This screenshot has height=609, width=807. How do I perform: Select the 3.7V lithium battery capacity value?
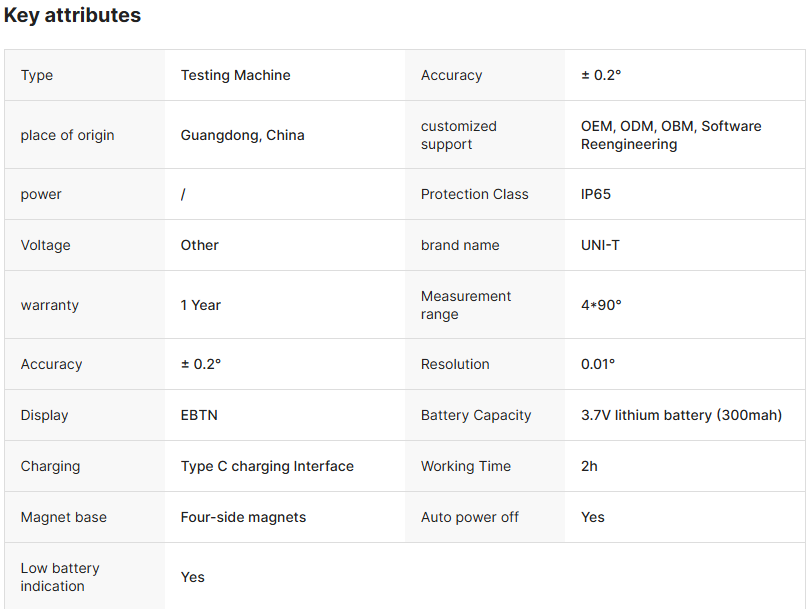pyautogui.click(x=681, y=415)
